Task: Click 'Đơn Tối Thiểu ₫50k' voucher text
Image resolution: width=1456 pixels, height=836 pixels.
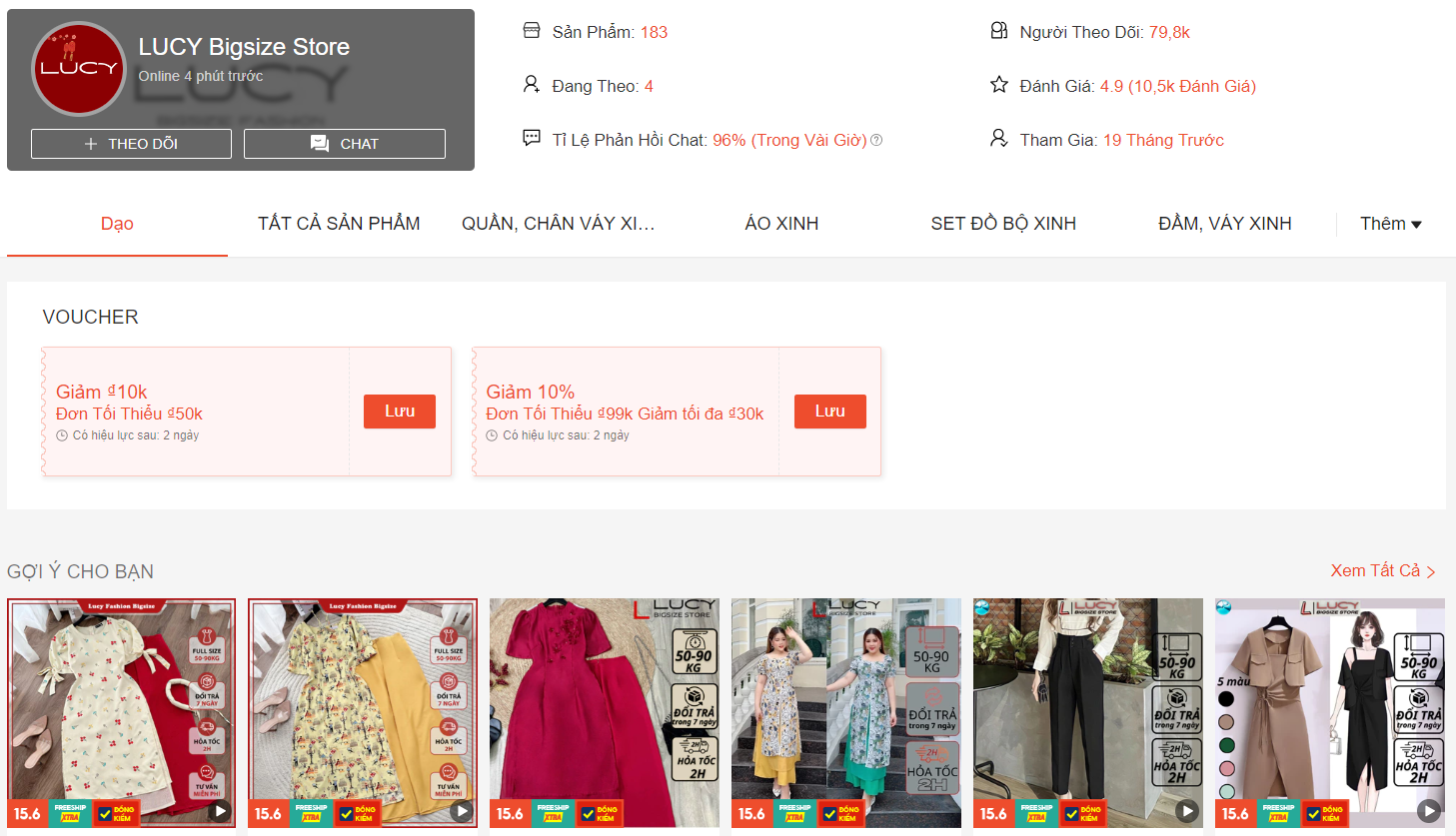Action: [x=129, y=414]
